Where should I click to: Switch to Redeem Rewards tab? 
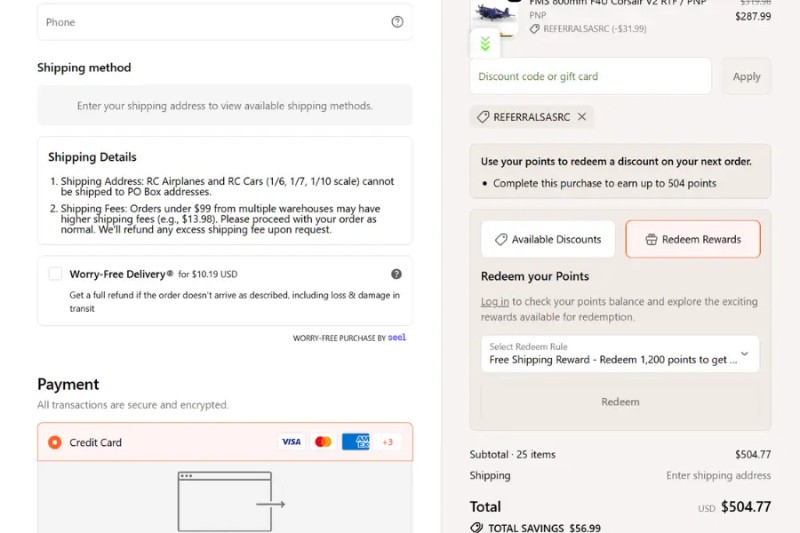(693, 239)
